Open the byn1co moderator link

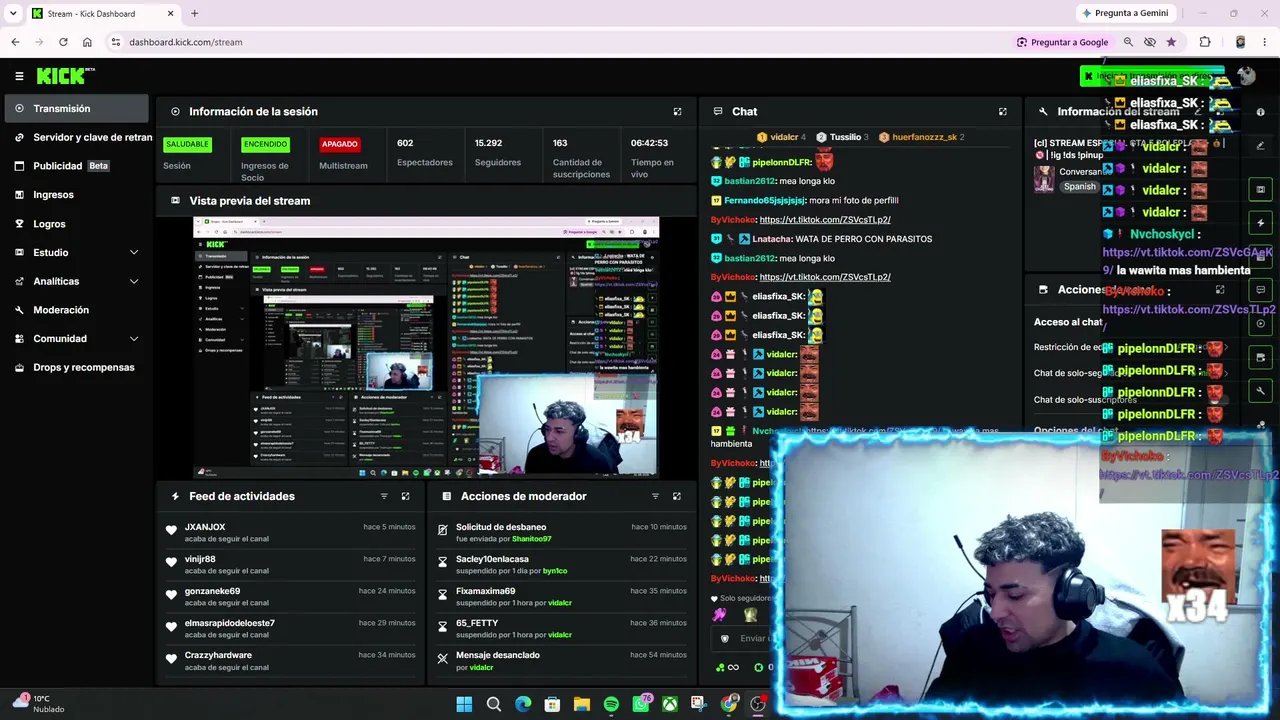[x=554, y=571]
